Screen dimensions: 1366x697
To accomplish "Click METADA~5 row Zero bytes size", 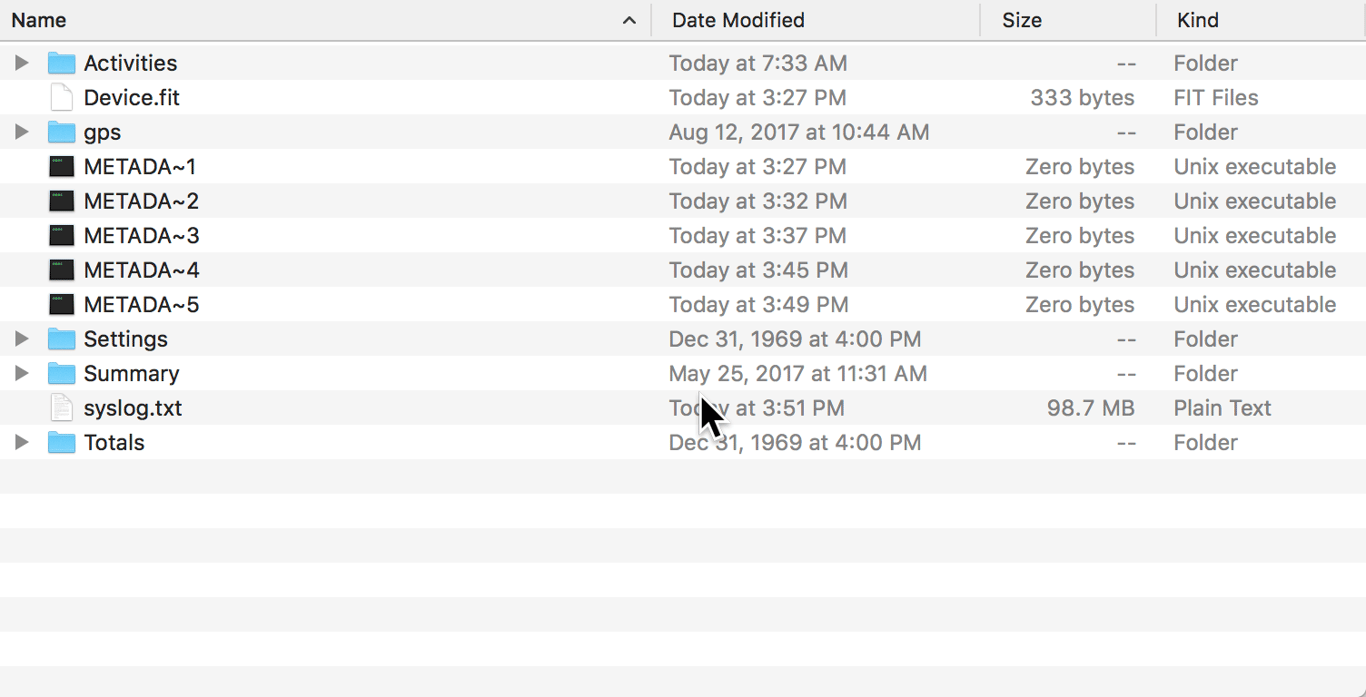I will click(1080, 305).
